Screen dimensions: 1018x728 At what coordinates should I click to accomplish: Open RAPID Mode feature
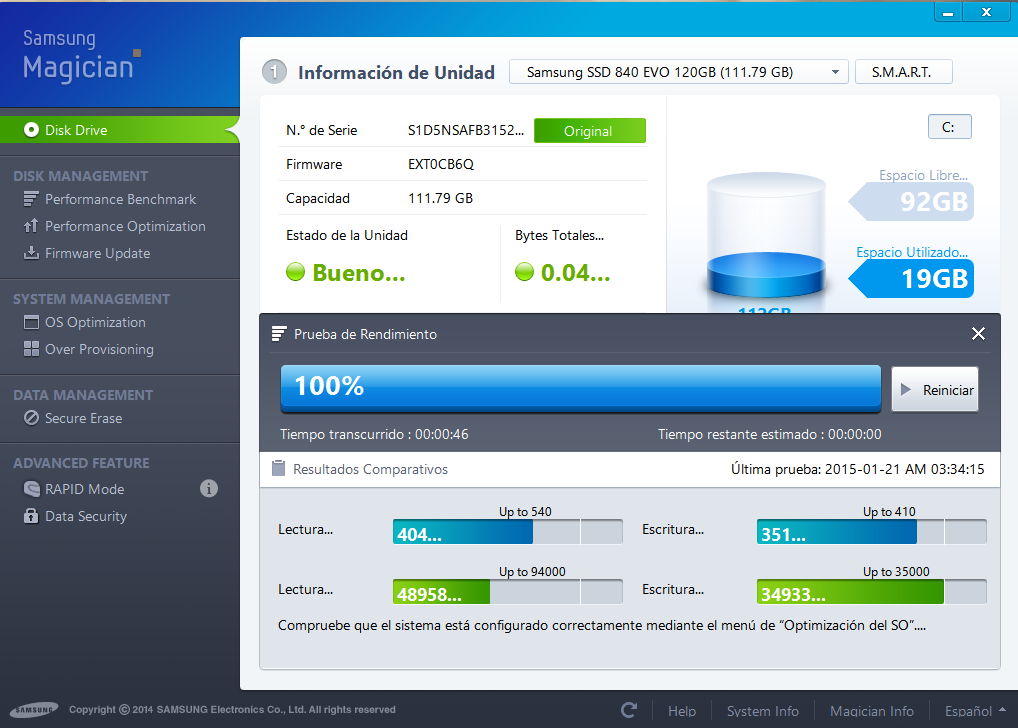(x=84, y=489)
